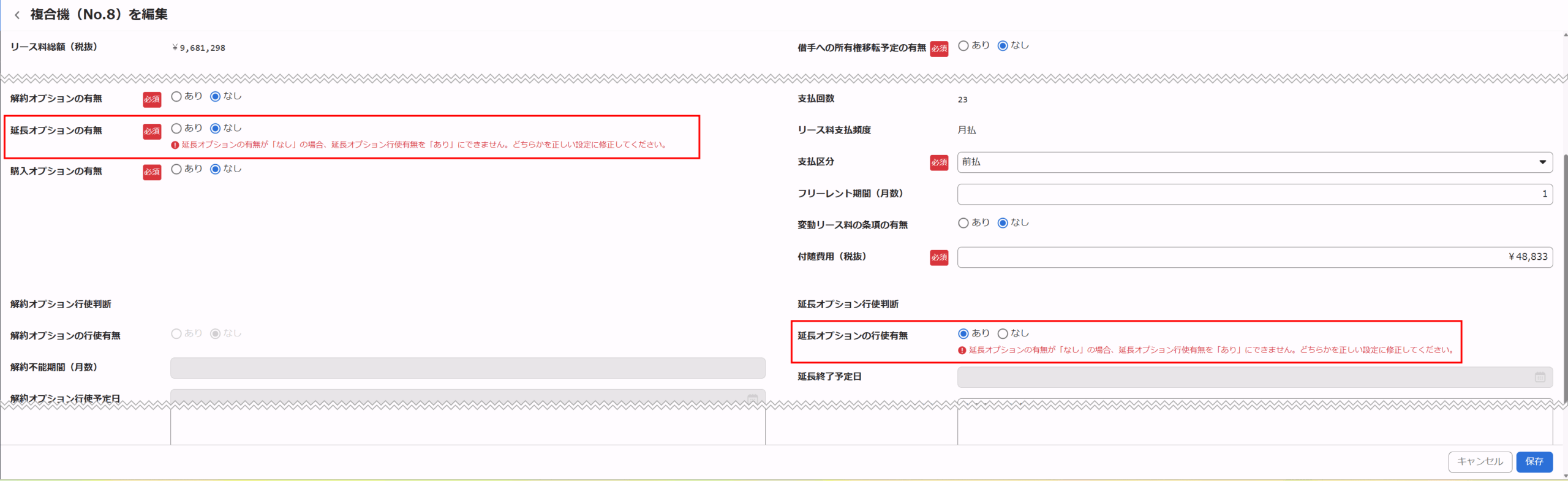
Task: Choose あり for 変動リース料の条項の有無
Action: (963, 224)
